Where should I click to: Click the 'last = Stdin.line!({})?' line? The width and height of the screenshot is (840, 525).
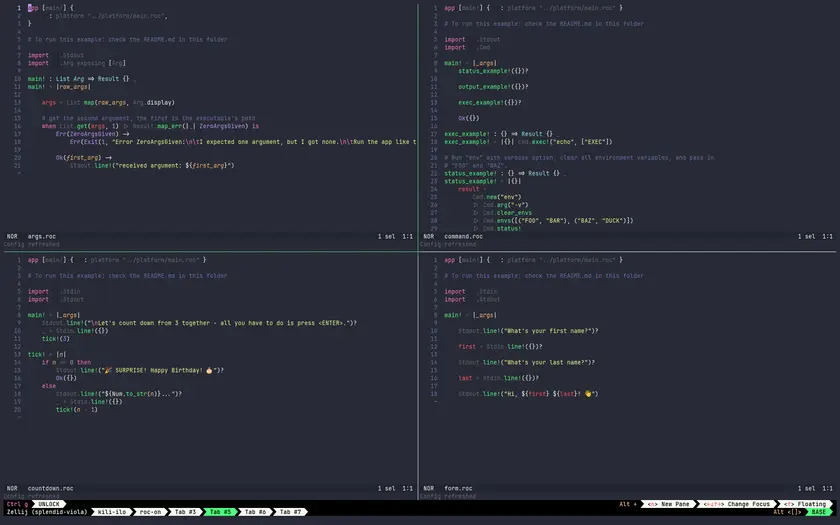tap(498, 378)
